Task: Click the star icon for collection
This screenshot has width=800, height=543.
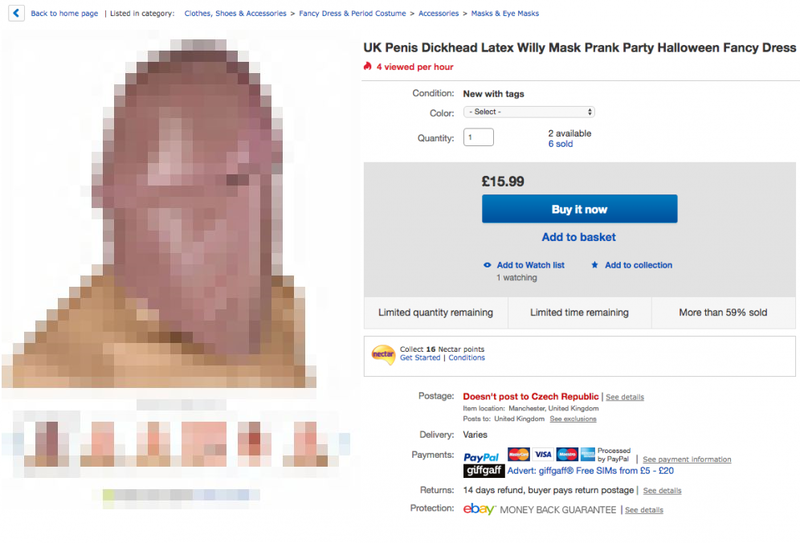Action: pos(595,265)
